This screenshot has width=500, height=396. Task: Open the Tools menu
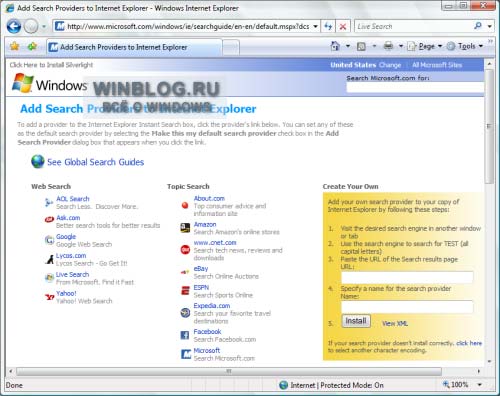click(465, 46)
